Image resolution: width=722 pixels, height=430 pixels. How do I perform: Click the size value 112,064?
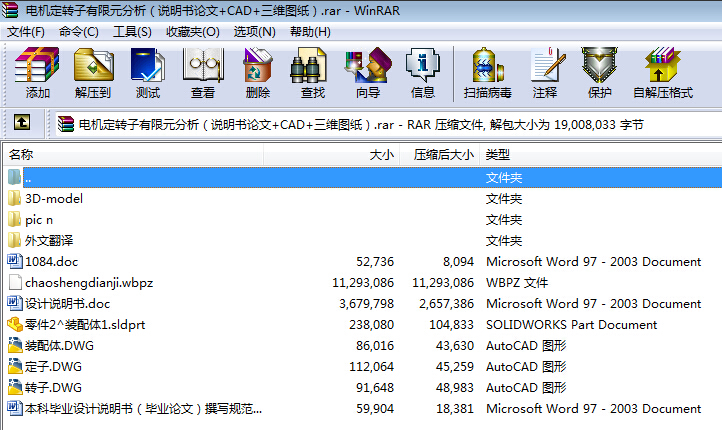tap(372, 367)
